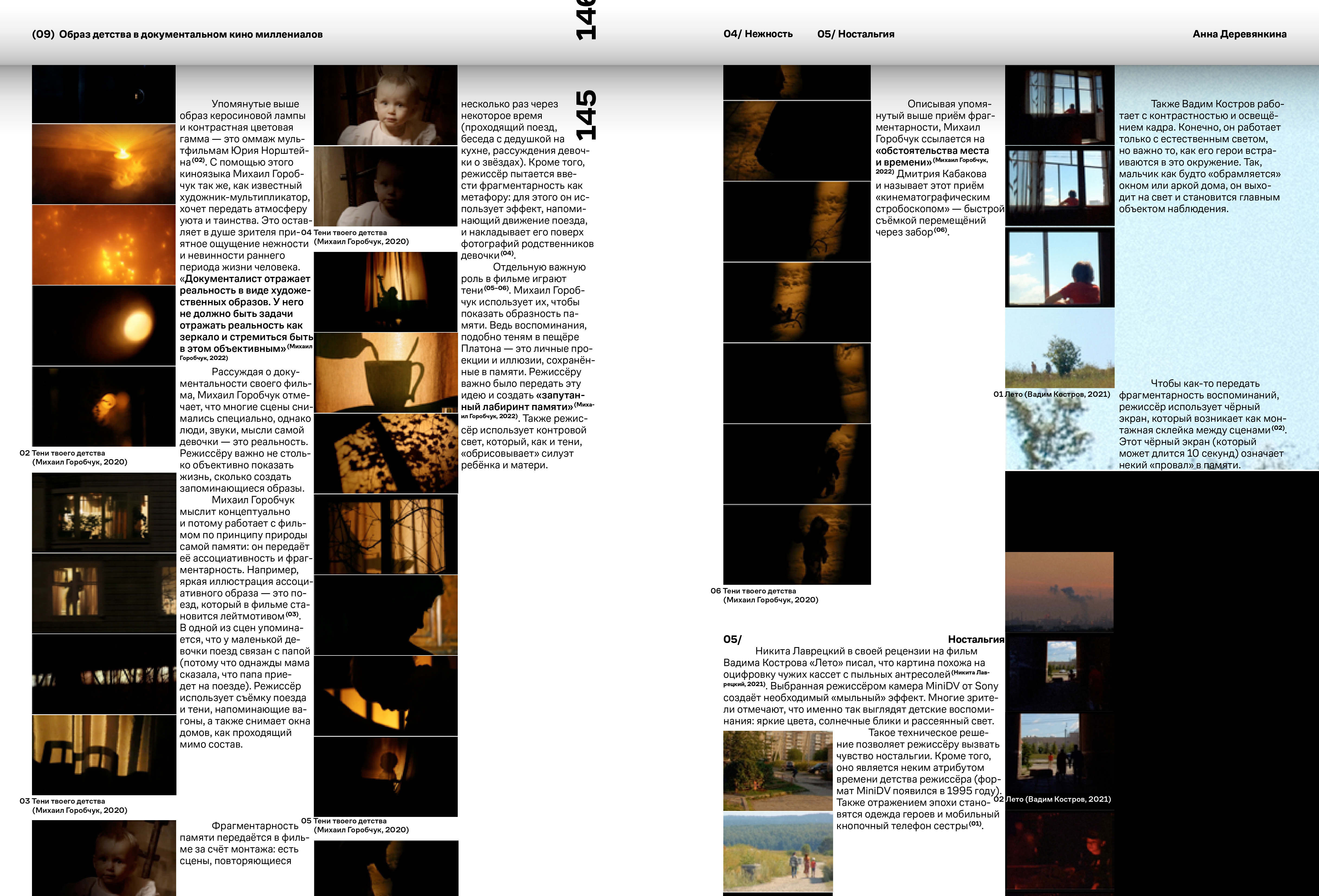Click the candle flame film still
This screenshot has width=1319, height=896.
pyautogui.click(x=103, y=164)
